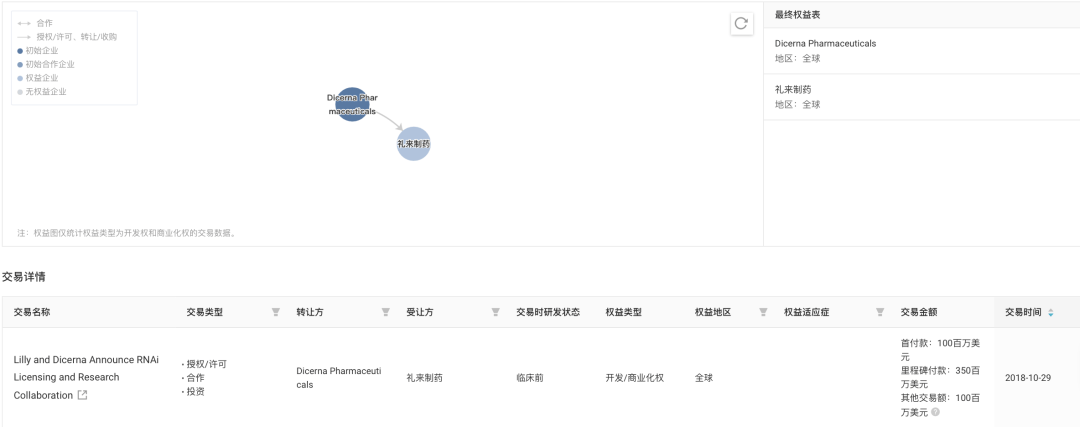
Task: Click the refresh graph icon
Action: pyautogui.click(x=740, y=23)
